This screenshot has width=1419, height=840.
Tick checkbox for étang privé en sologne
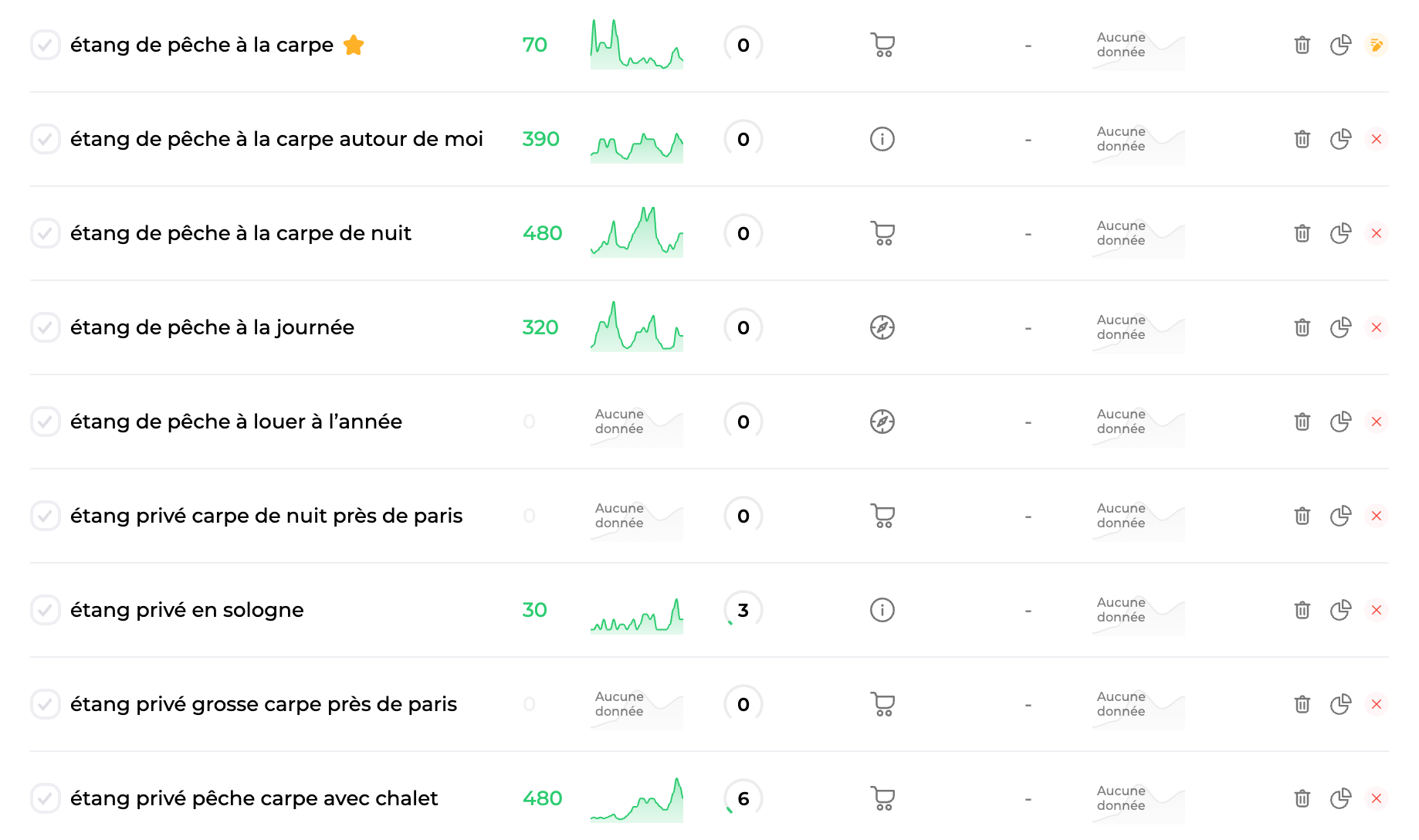[46, 610]
